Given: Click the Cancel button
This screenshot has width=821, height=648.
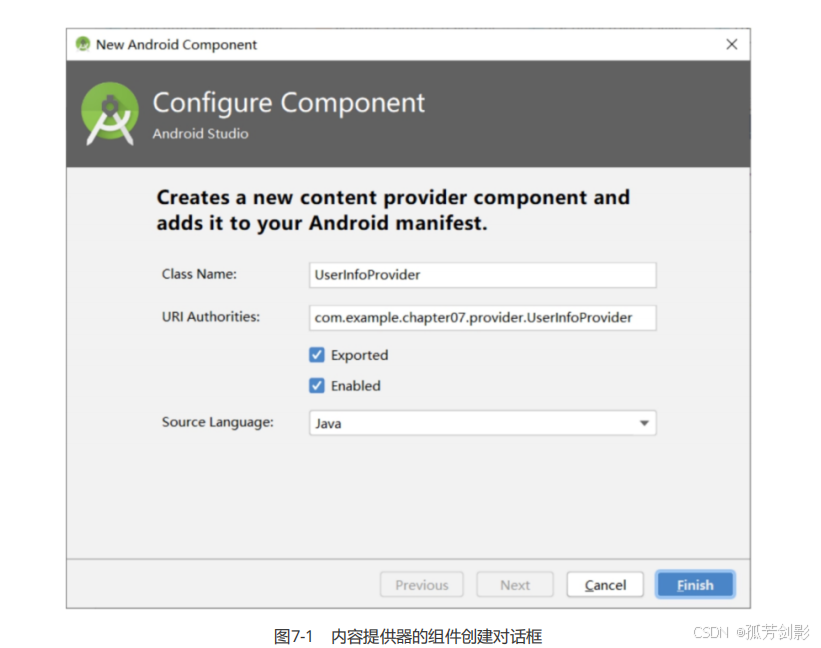Looking at the screenshot, I should point(605,584).
